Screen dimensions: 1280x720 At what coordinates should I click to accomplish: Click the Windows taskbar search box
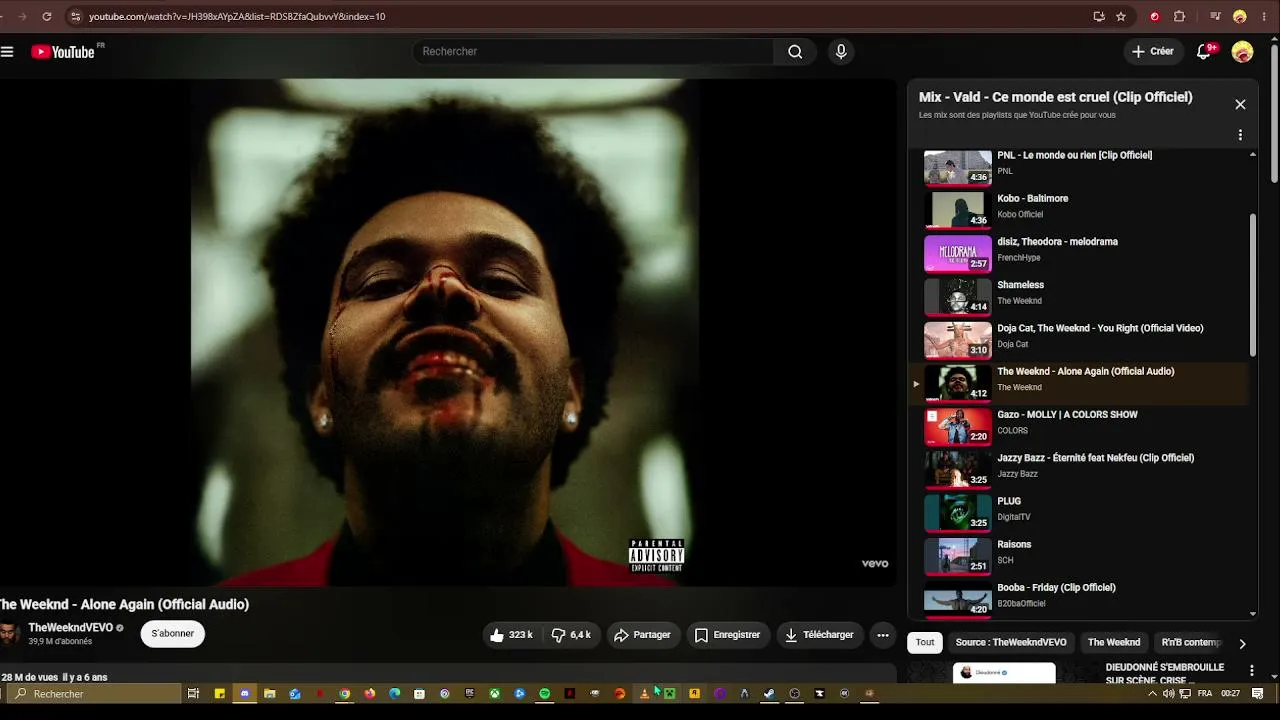95,694
